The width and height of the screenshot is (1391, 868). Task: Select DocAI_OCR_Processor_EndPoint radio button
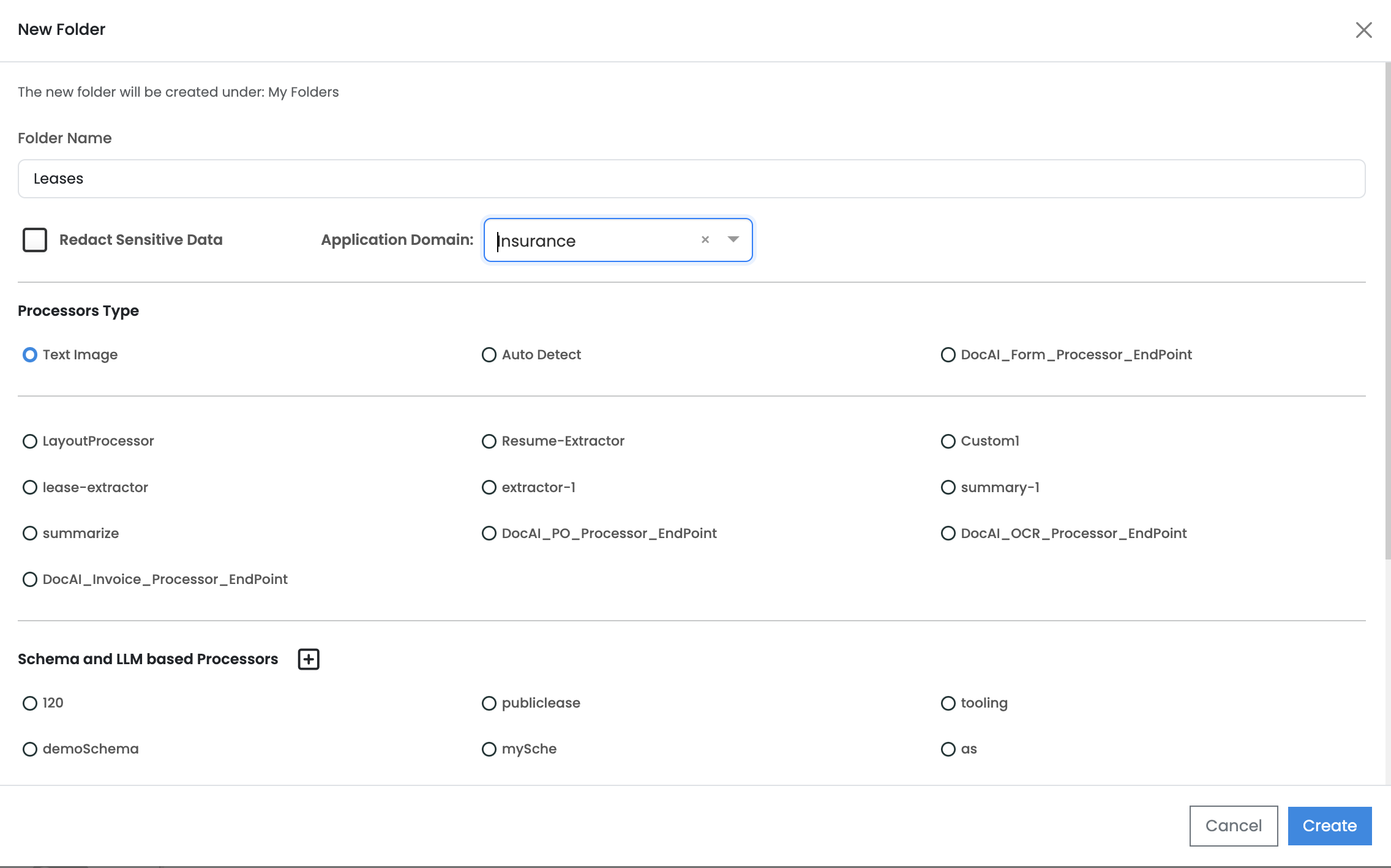point(948,534)
